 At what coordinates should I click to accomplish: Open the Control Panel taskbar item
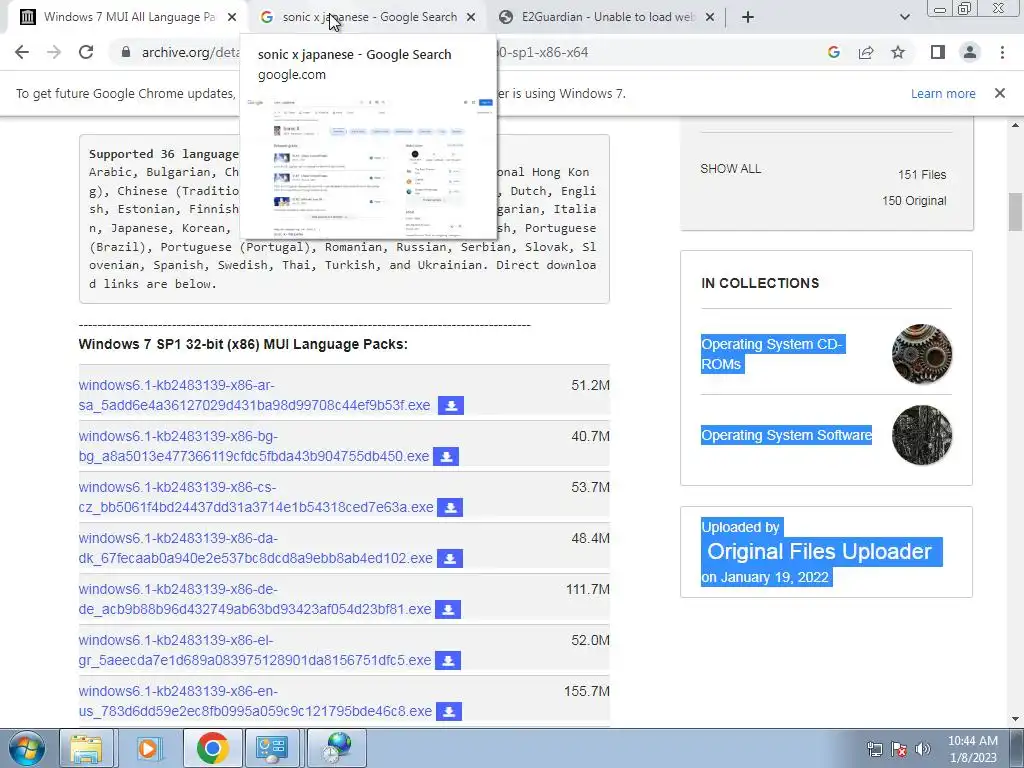(272, 748)
